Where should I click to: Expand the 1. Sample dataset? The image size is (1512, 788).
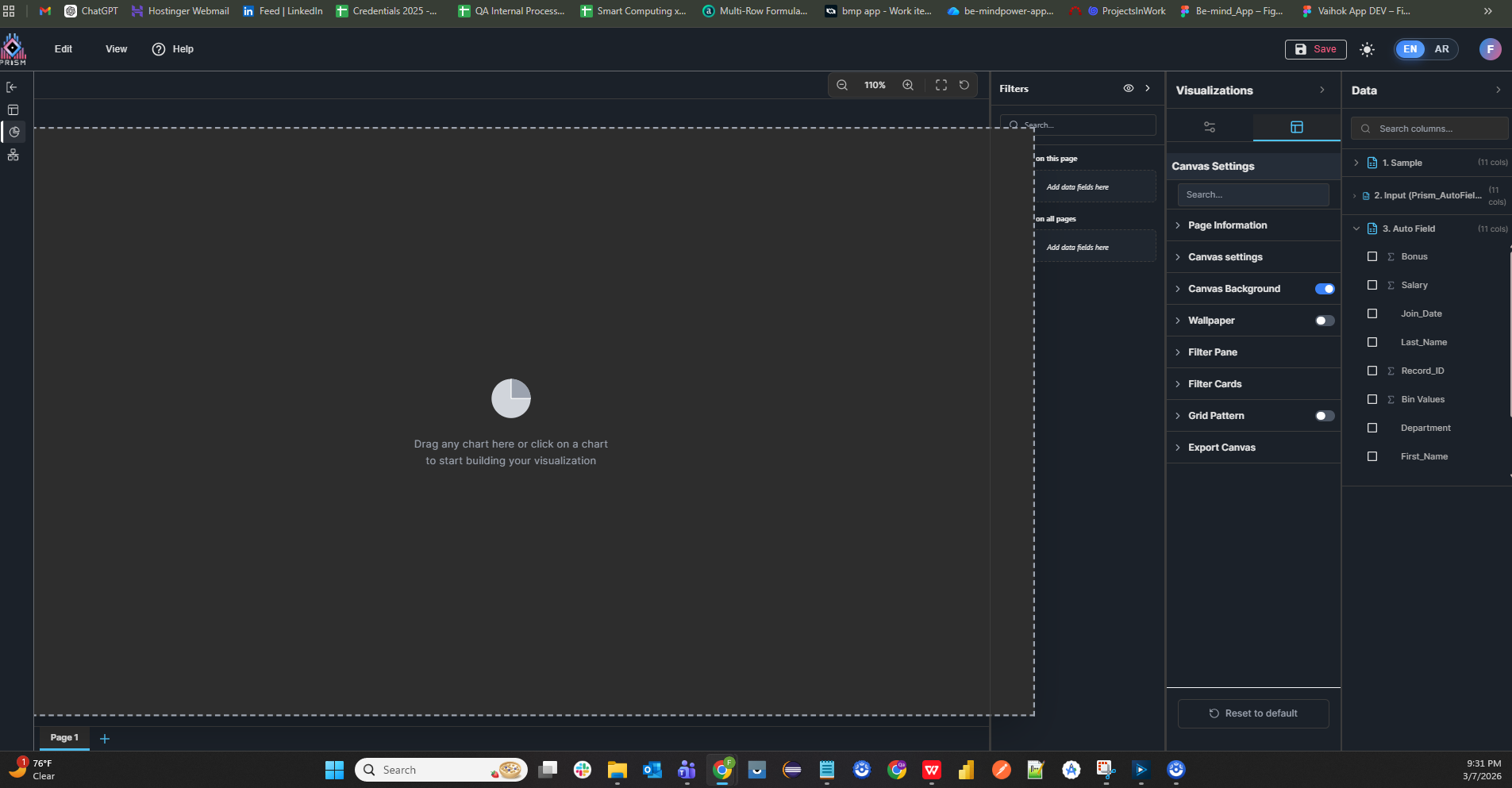point(1356,163)
